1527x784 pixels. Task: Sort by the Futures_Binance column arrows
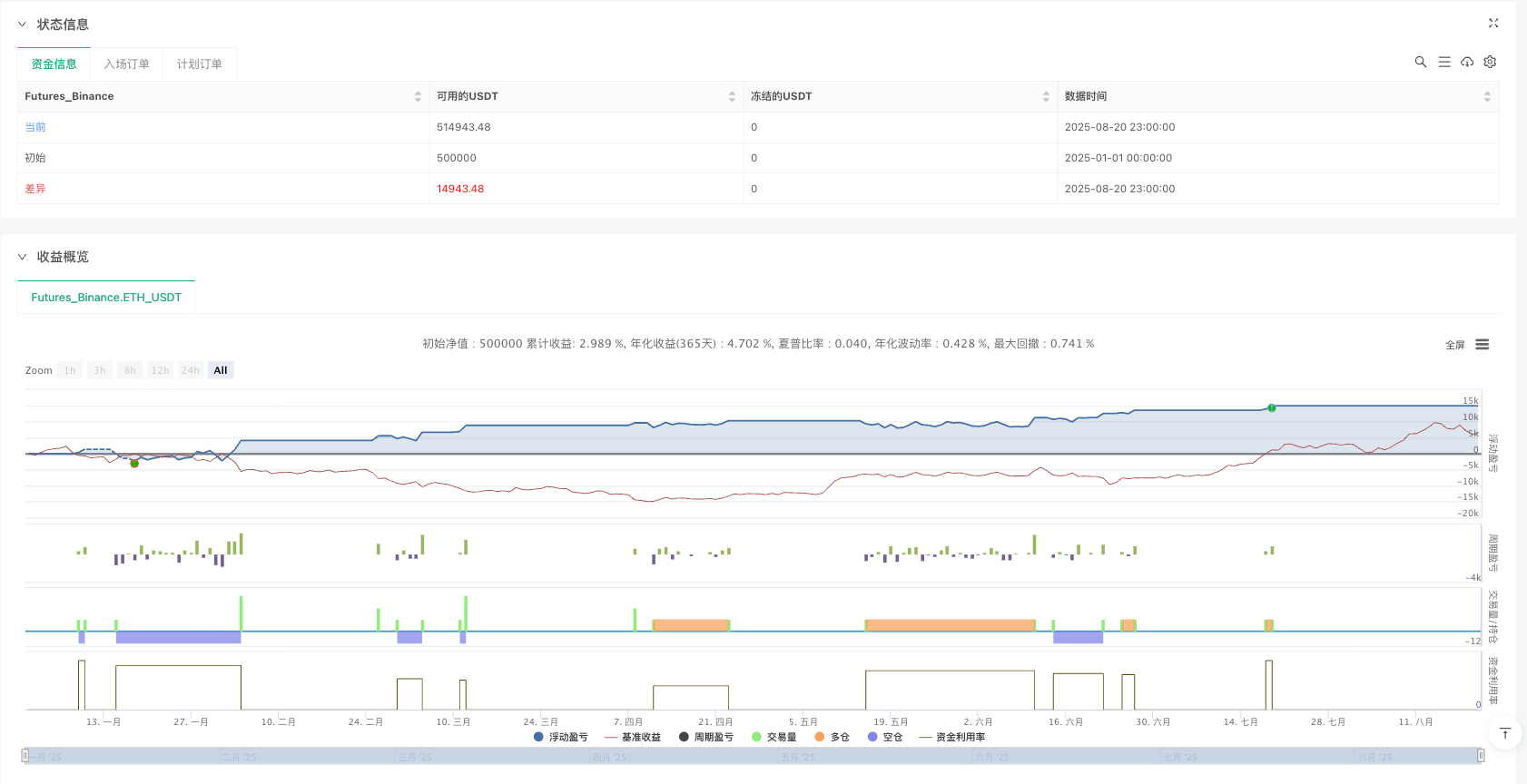(x=418, y=96)
